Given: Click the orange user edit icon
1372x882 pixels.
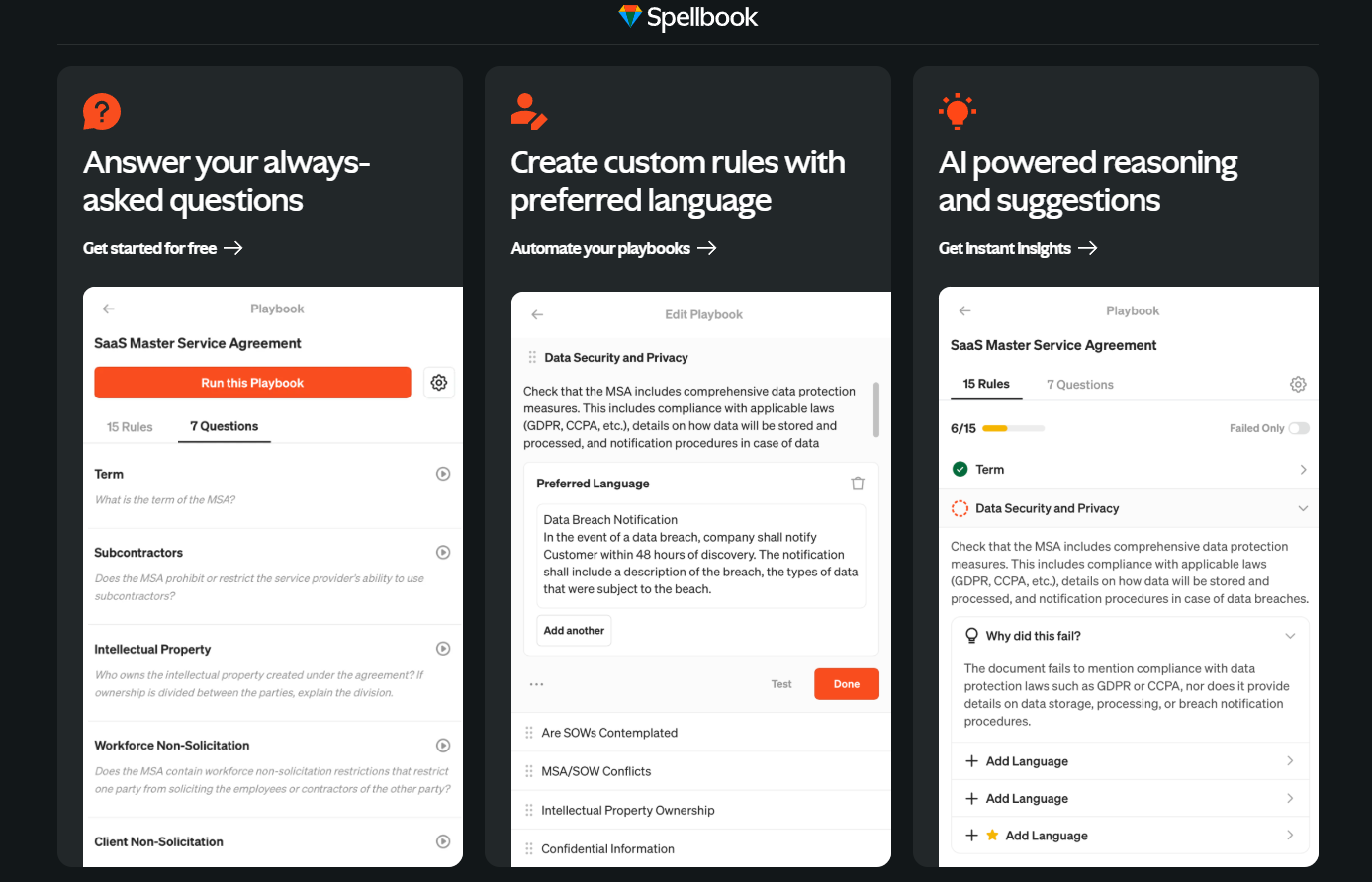Looking at the screenshot, I should coord(529,111).
